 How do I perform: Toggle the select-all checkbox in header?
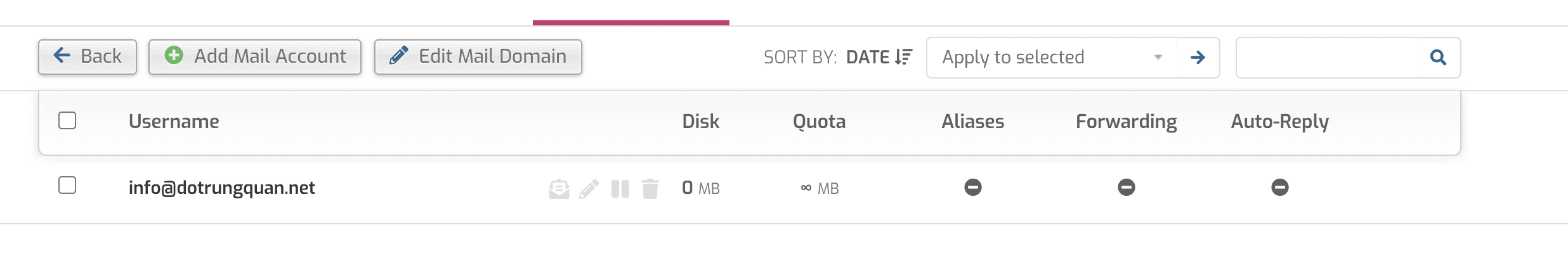tap(67, 120)
